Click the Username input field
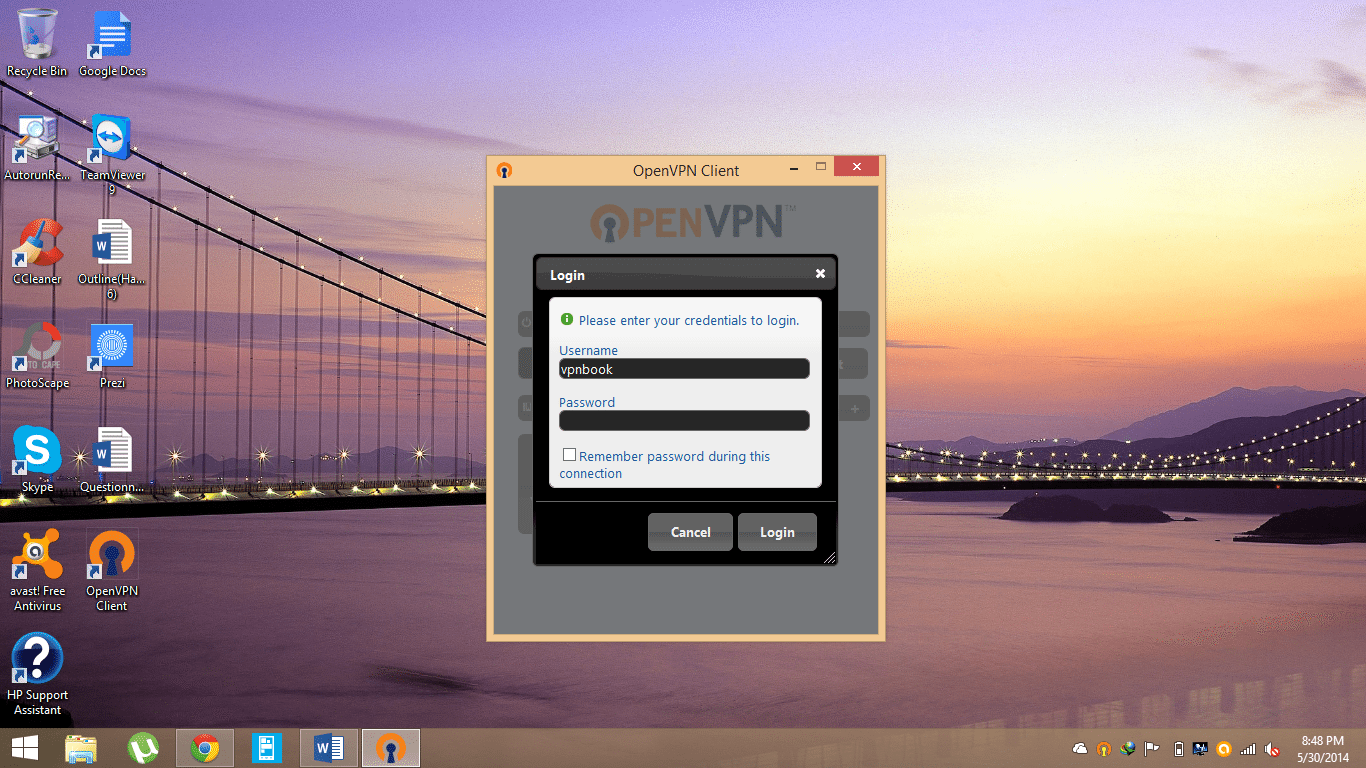Image resolution: width=1366 pixels, height=768 pixels. (684, 369)
